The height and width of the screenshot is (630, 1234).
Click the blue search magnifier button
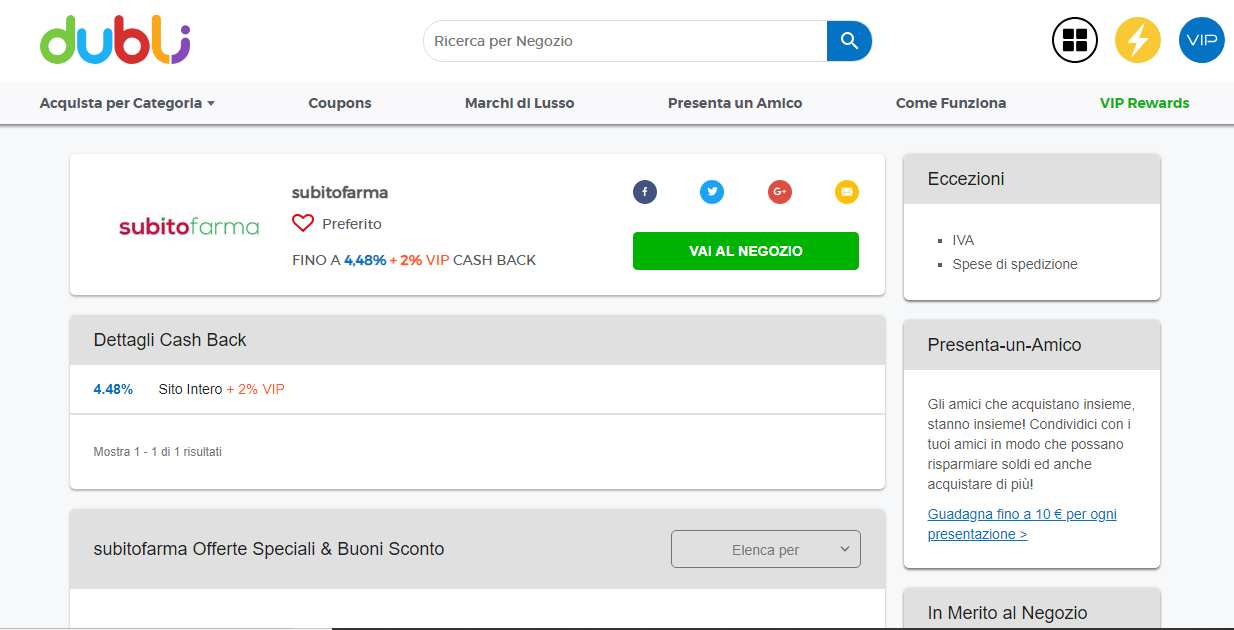pyautogui.click(x=849, y=41)
